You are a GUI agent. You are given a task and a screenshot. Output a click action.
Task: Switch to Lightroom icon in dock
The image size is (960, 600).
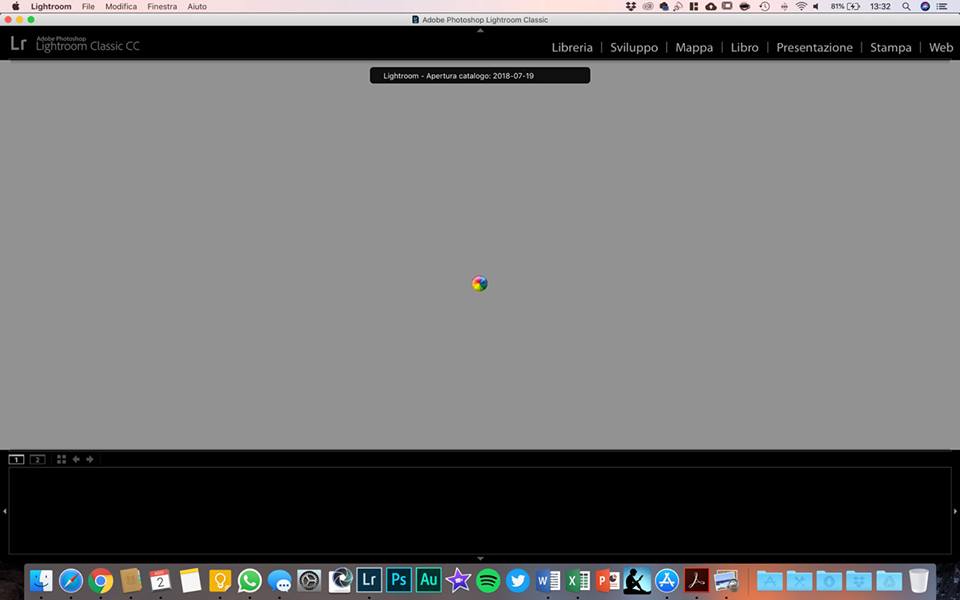point(369,580)
